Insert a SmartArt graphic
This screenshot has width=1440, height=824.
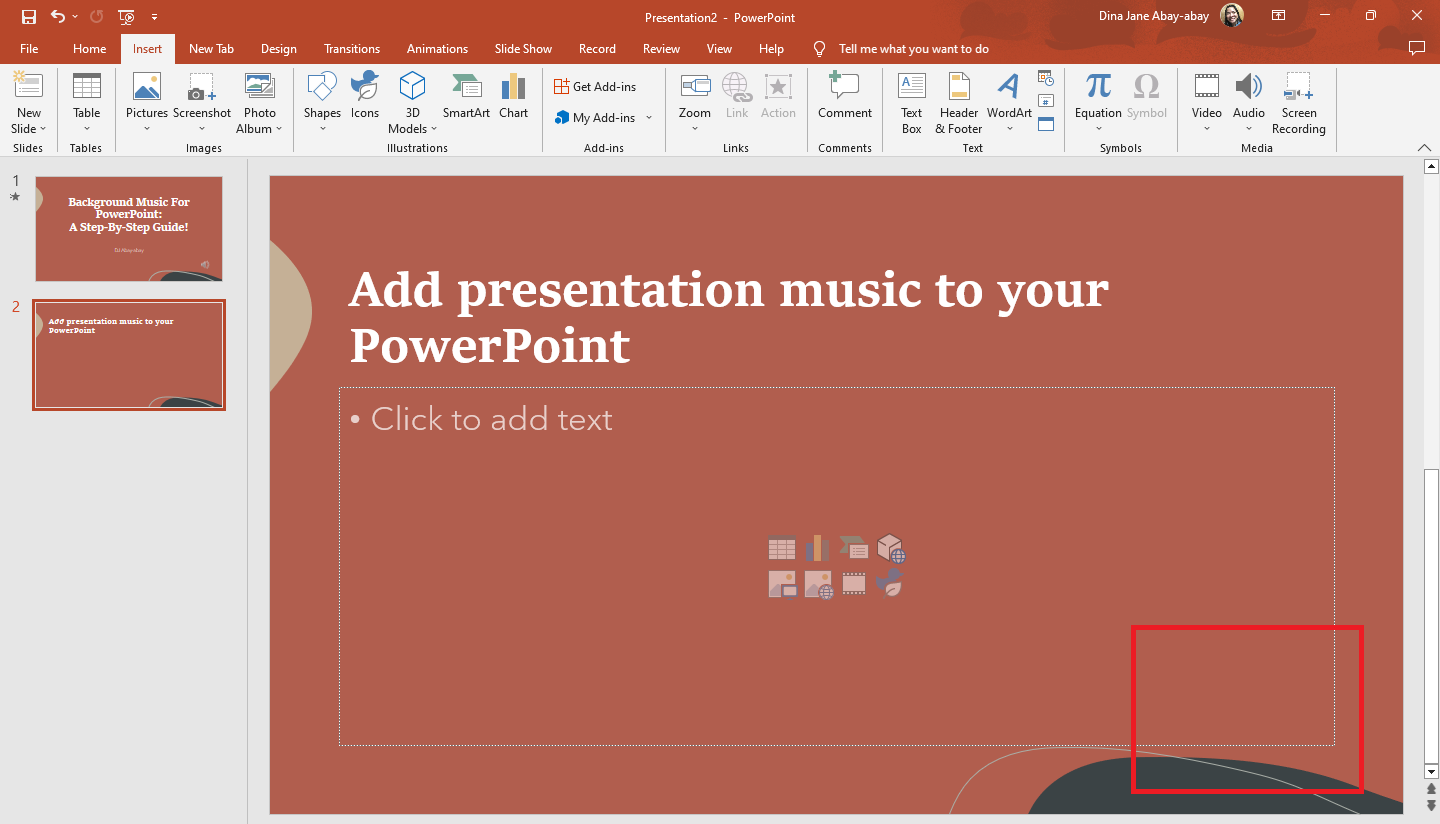tap(465, 95)
